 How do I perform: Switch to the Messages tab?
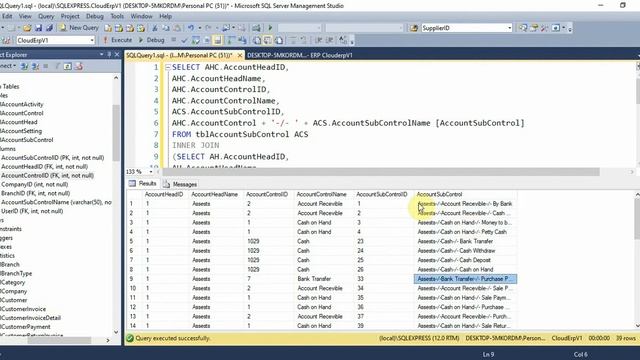(180, 184)
